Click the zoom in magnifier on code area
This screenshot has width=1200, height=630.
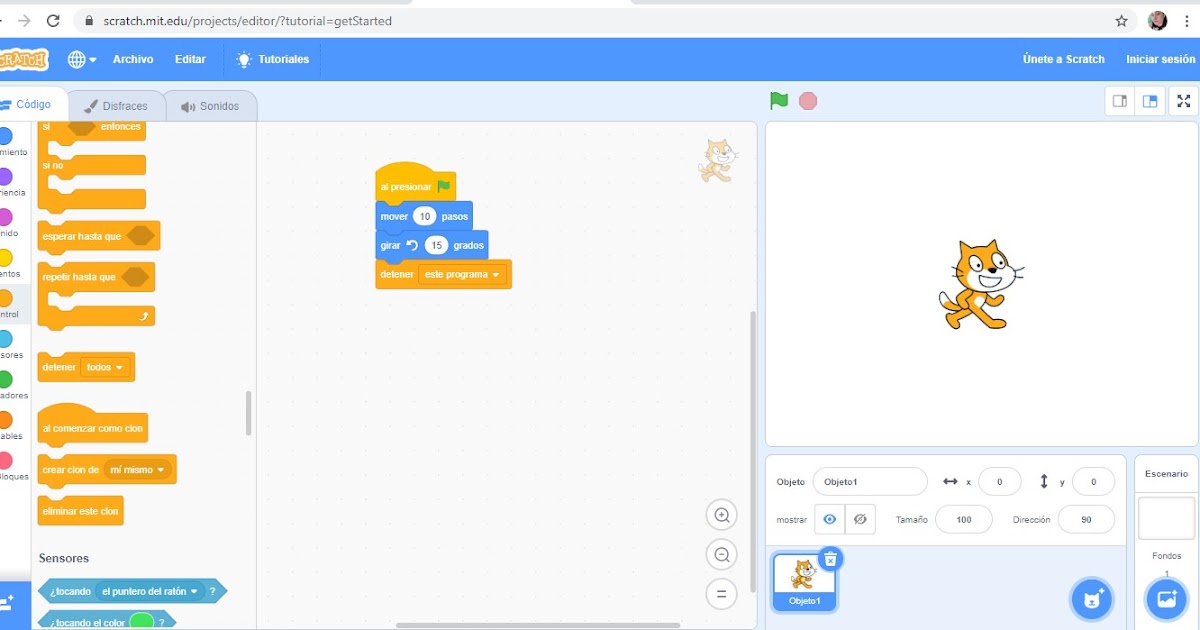pos(721,514)
